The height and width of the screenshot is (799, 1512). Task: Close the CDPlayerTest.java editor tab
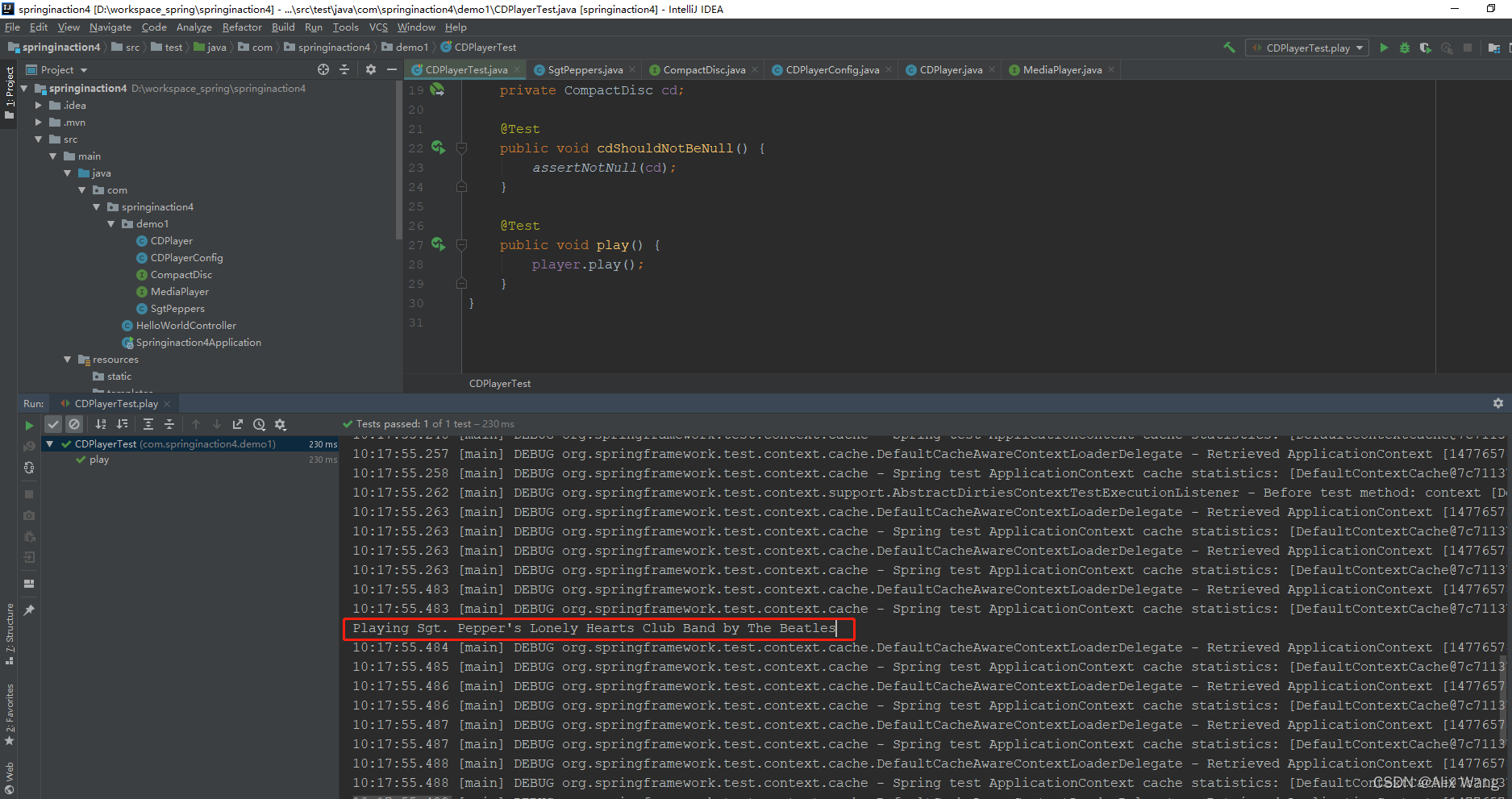pyautogui.click(x=518, y=70)
